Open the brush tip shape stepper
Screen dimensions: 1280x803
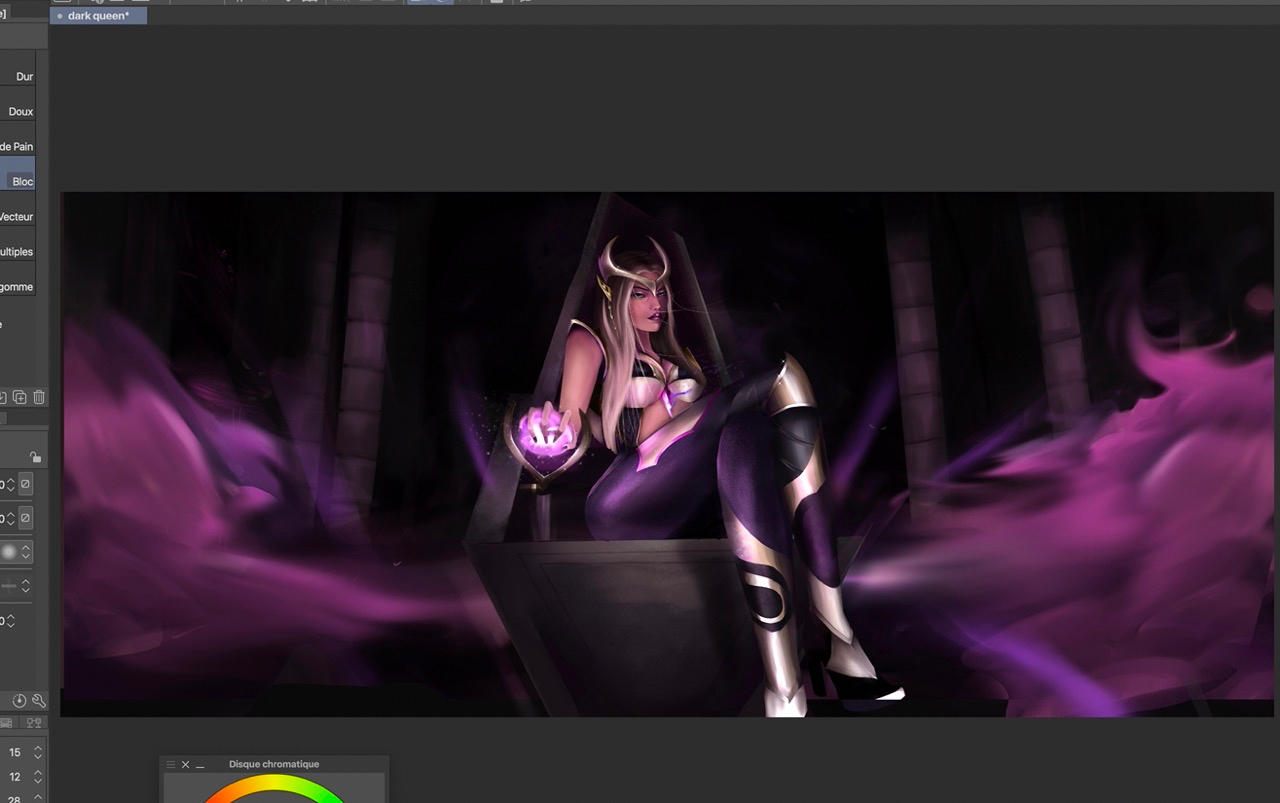click(x=26, y=552)
